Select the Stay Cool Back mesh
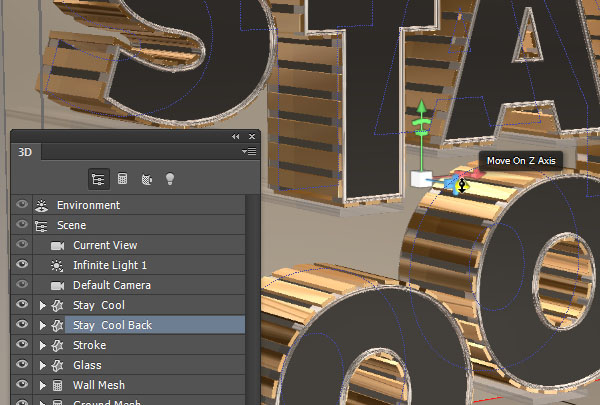The image size is (600, 405). click(139, 325)
